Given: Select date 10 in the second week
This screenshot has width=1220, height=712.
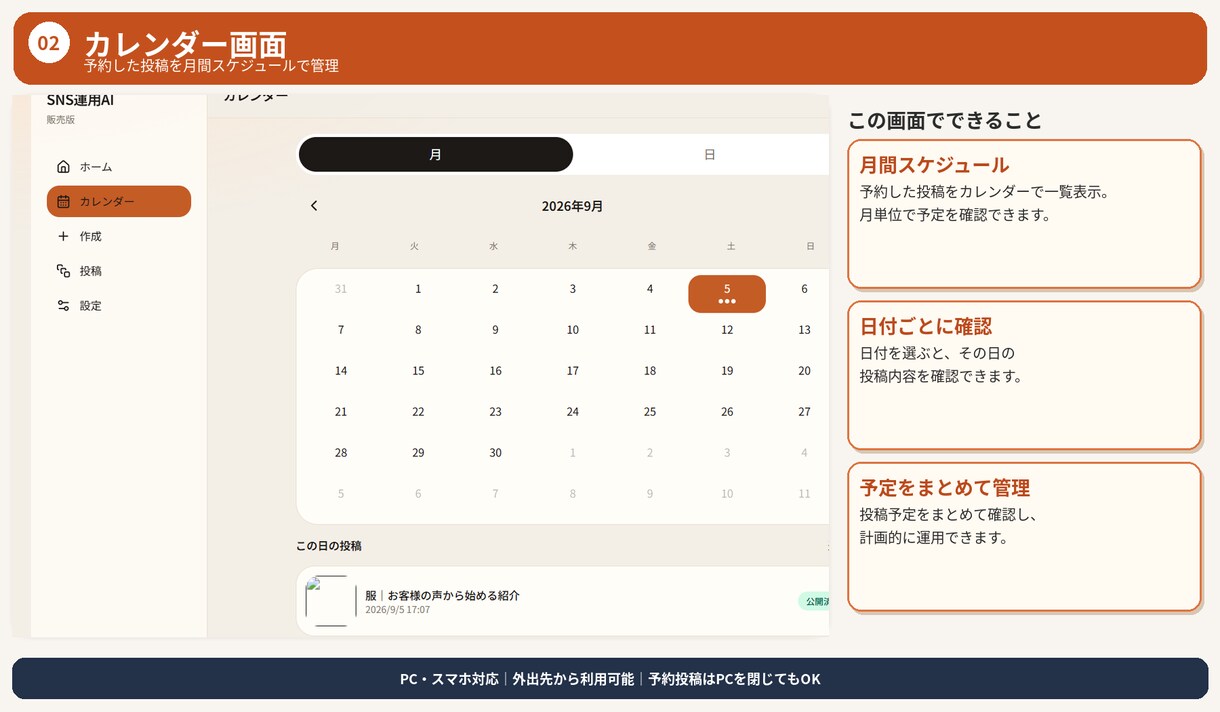Looking at the screenshot, I should coord(573,330).
